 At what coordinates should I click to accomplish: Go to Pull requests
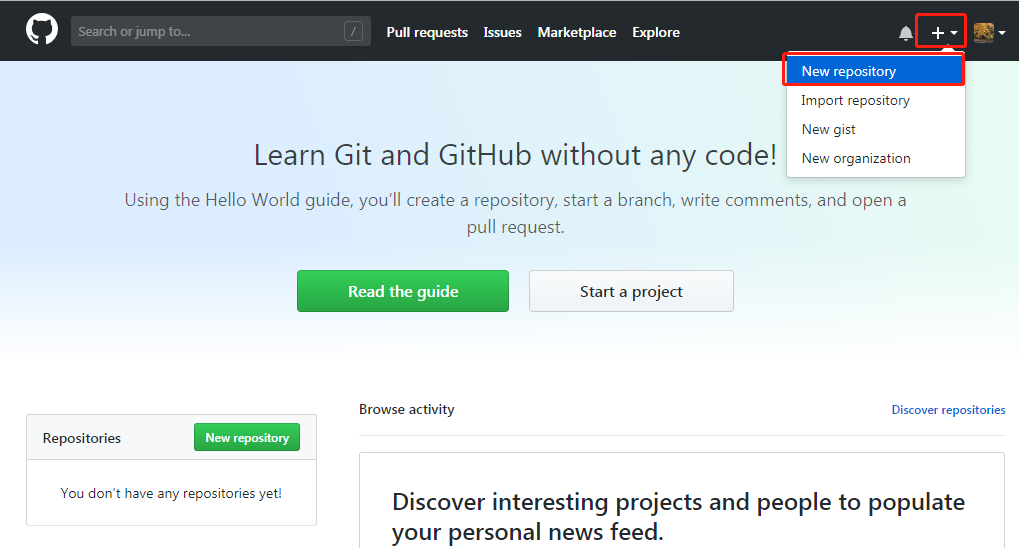(x=427, y=33)
